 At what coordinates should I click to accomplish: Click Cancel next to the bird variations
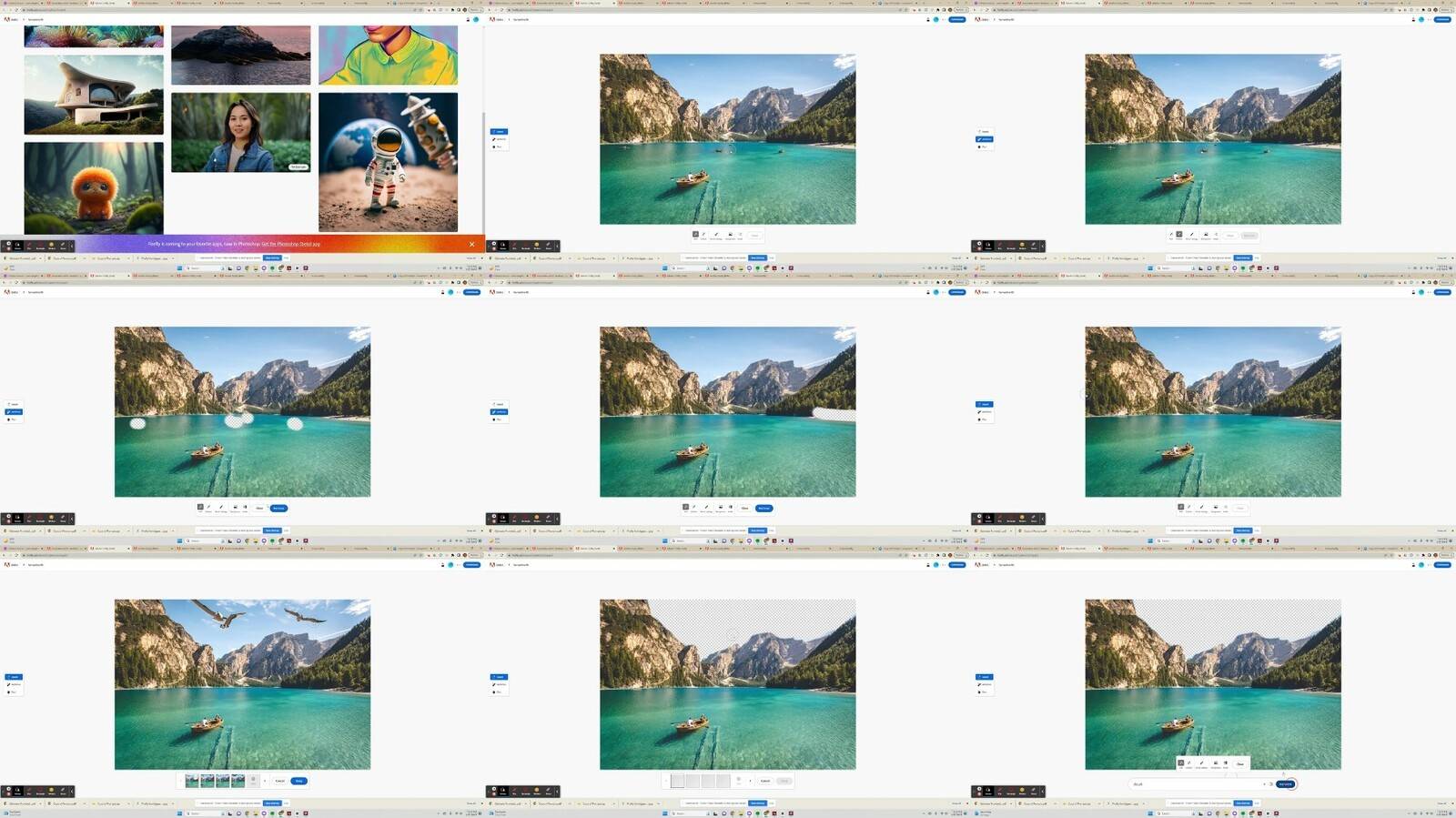click(280, 781)
